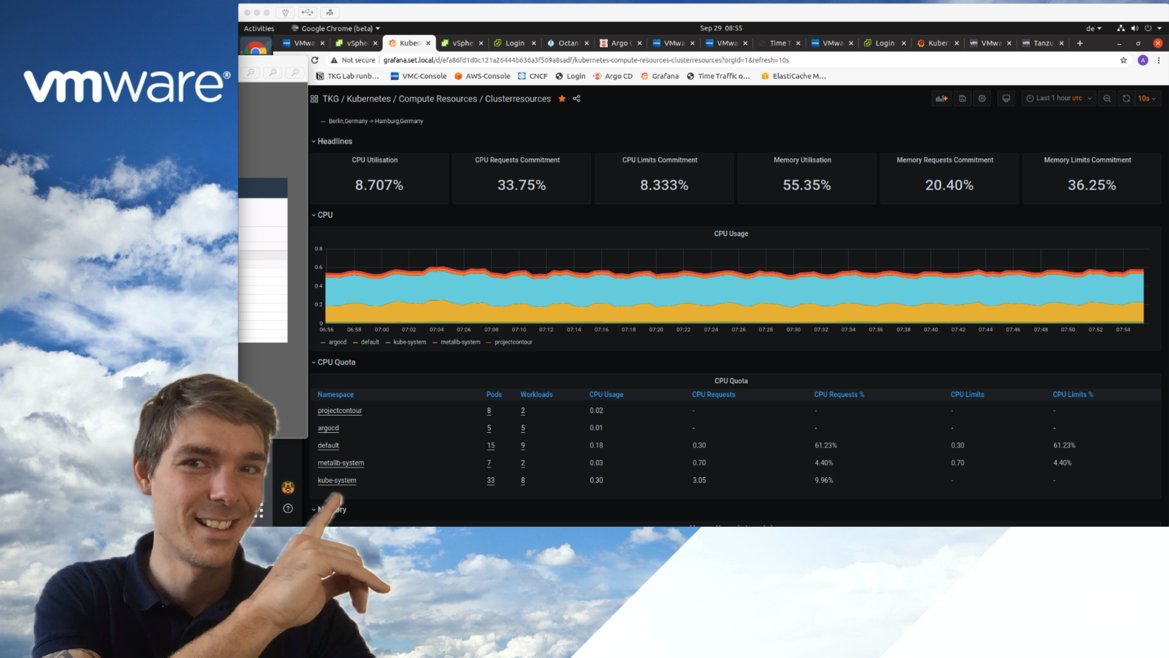Open the CNCF bookmark
1169x658 pixels.
pyautogui.click(x=532, y=76)
